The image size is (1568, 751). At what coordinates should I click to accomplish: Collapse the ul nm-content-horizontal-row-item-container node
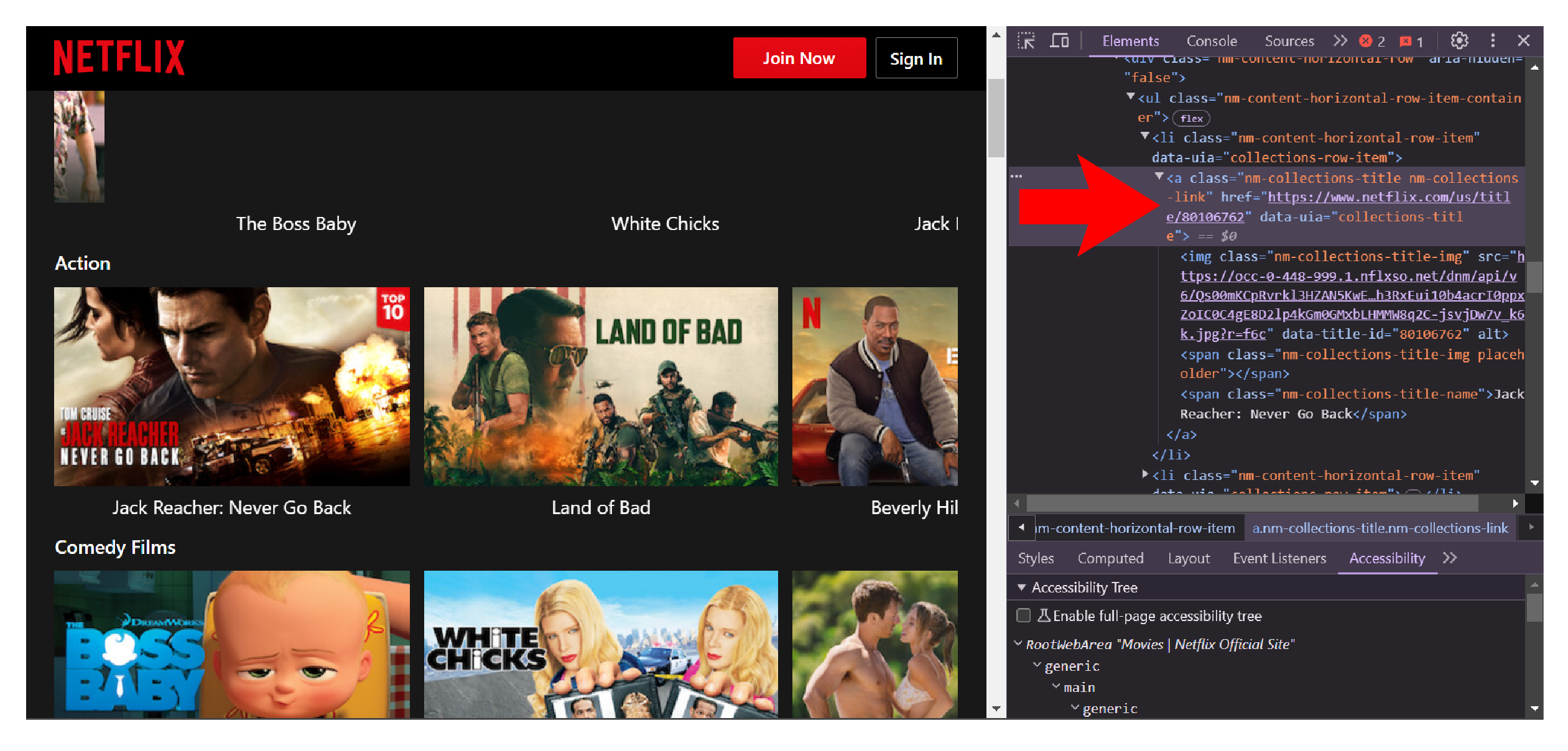(x=1131, y=96)
